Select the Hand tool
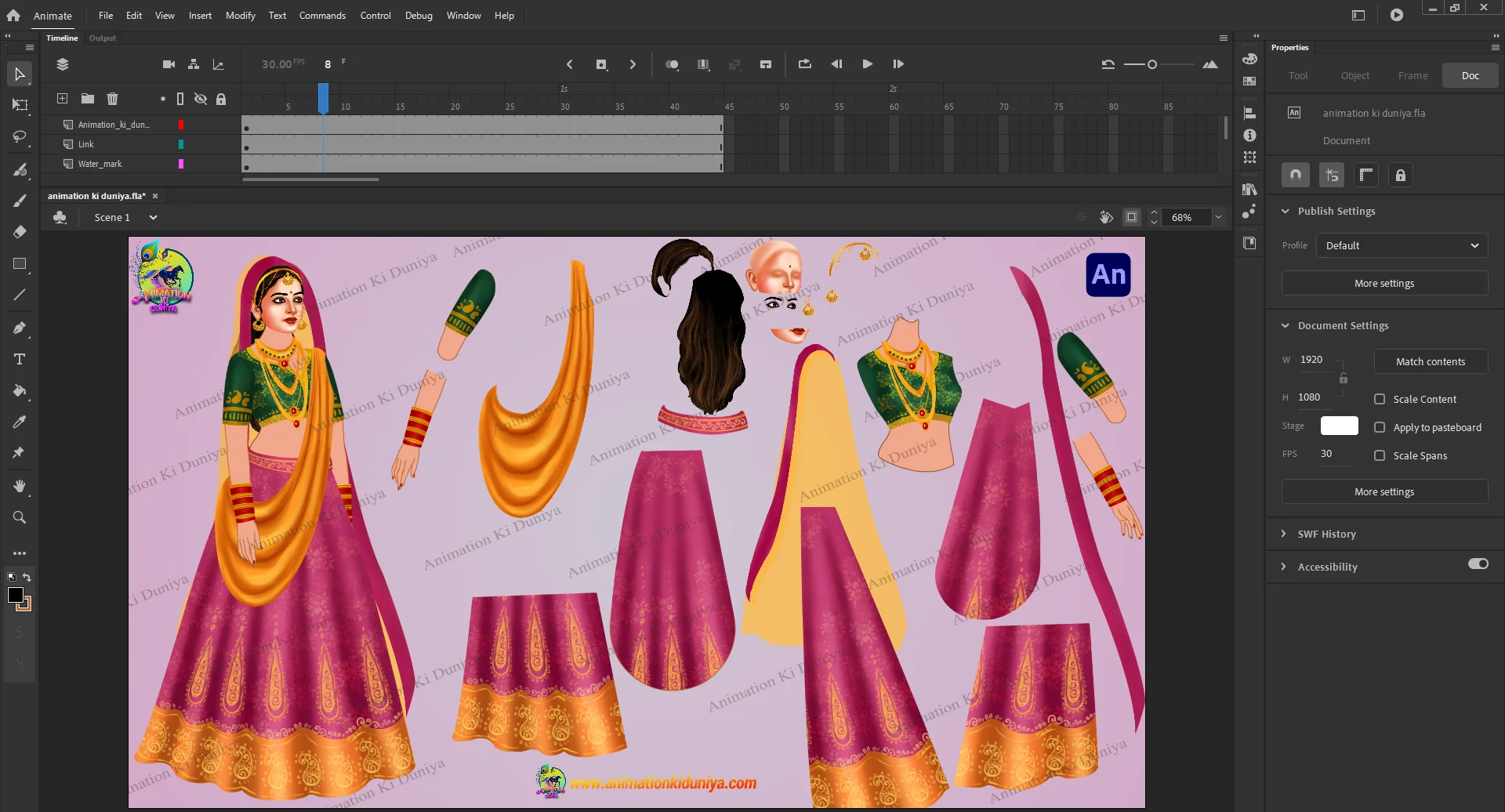The image size is (1505, 812). (x=20, y=486)
